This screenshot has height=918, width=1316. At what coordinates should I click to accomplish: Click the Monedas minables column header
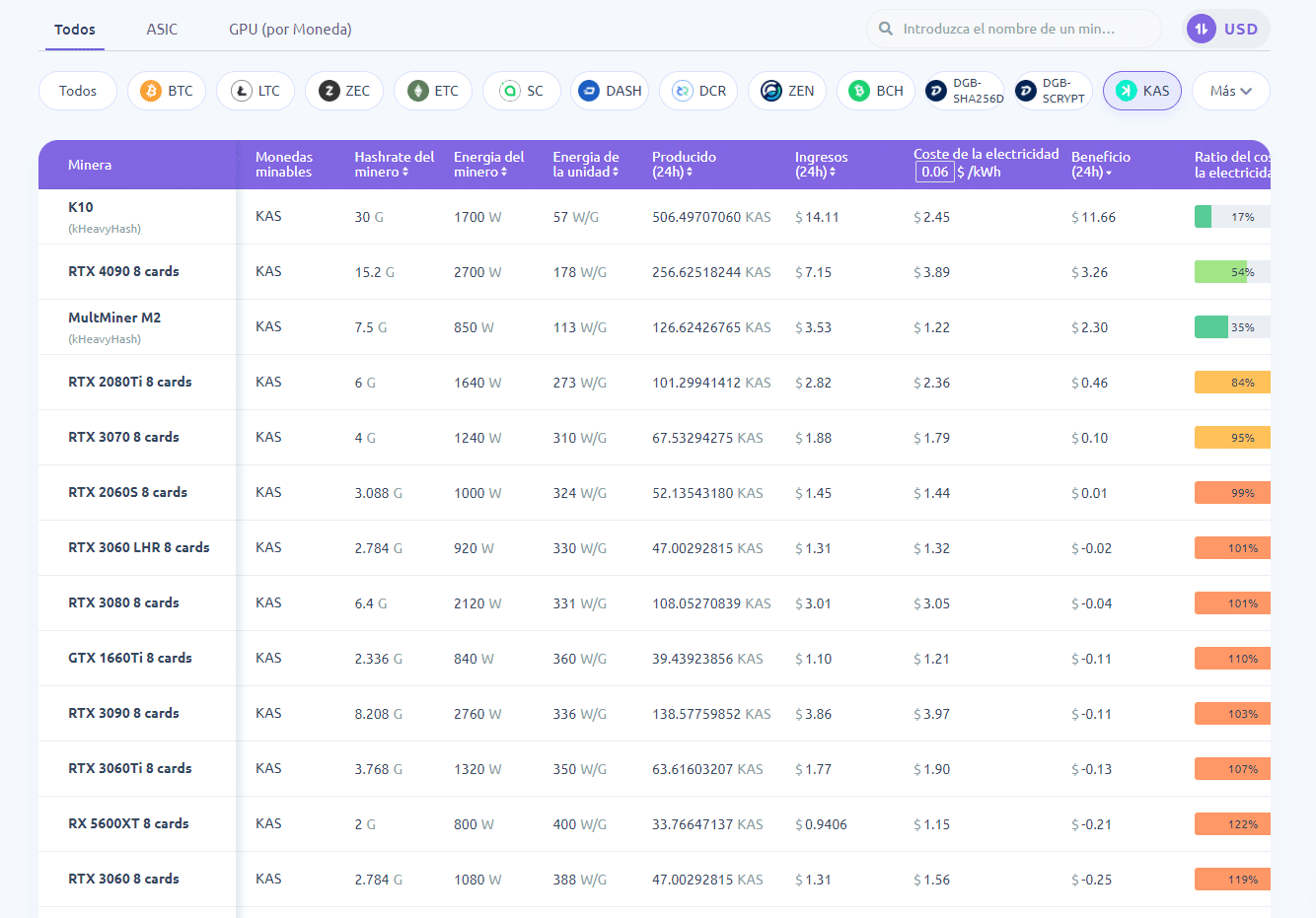283,165
